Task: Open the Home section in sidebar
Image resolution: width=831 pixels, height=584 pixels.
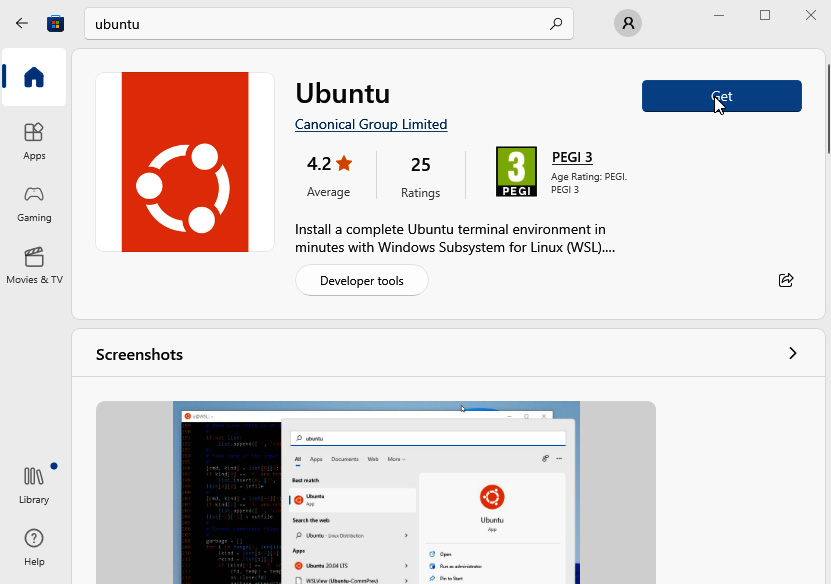Action: coord(34,77)
